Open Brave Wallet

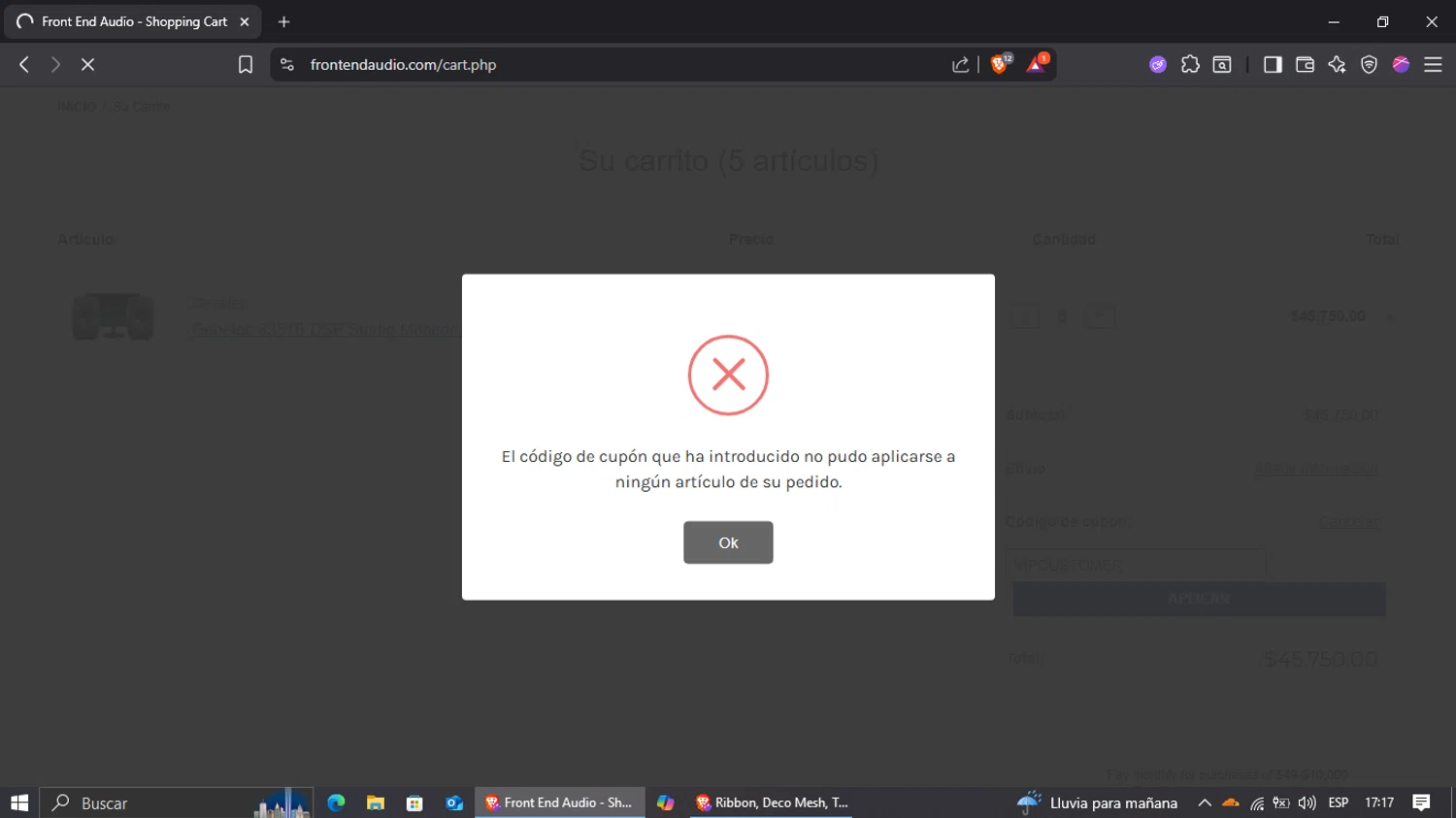[1305, 64]
